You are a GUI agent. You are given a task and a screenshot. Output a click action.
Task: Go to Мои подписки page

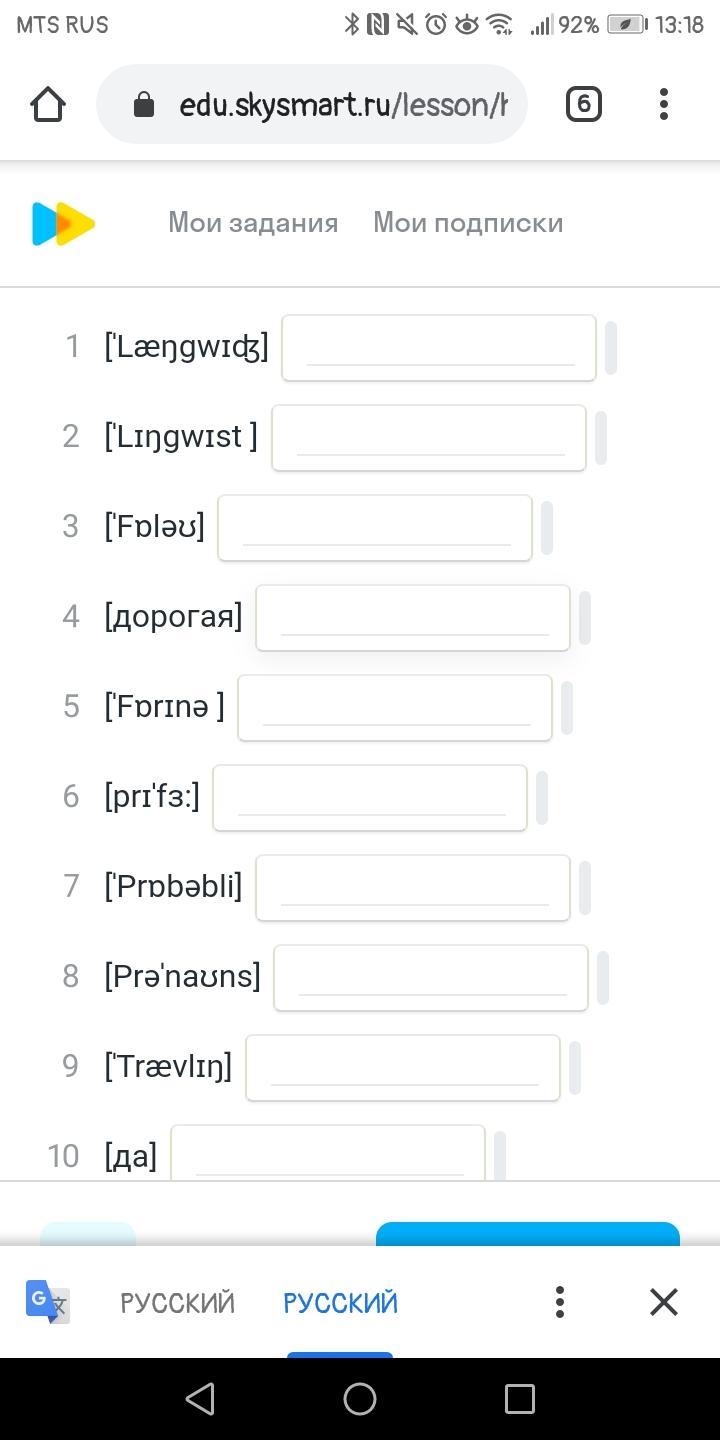(468, 223)
